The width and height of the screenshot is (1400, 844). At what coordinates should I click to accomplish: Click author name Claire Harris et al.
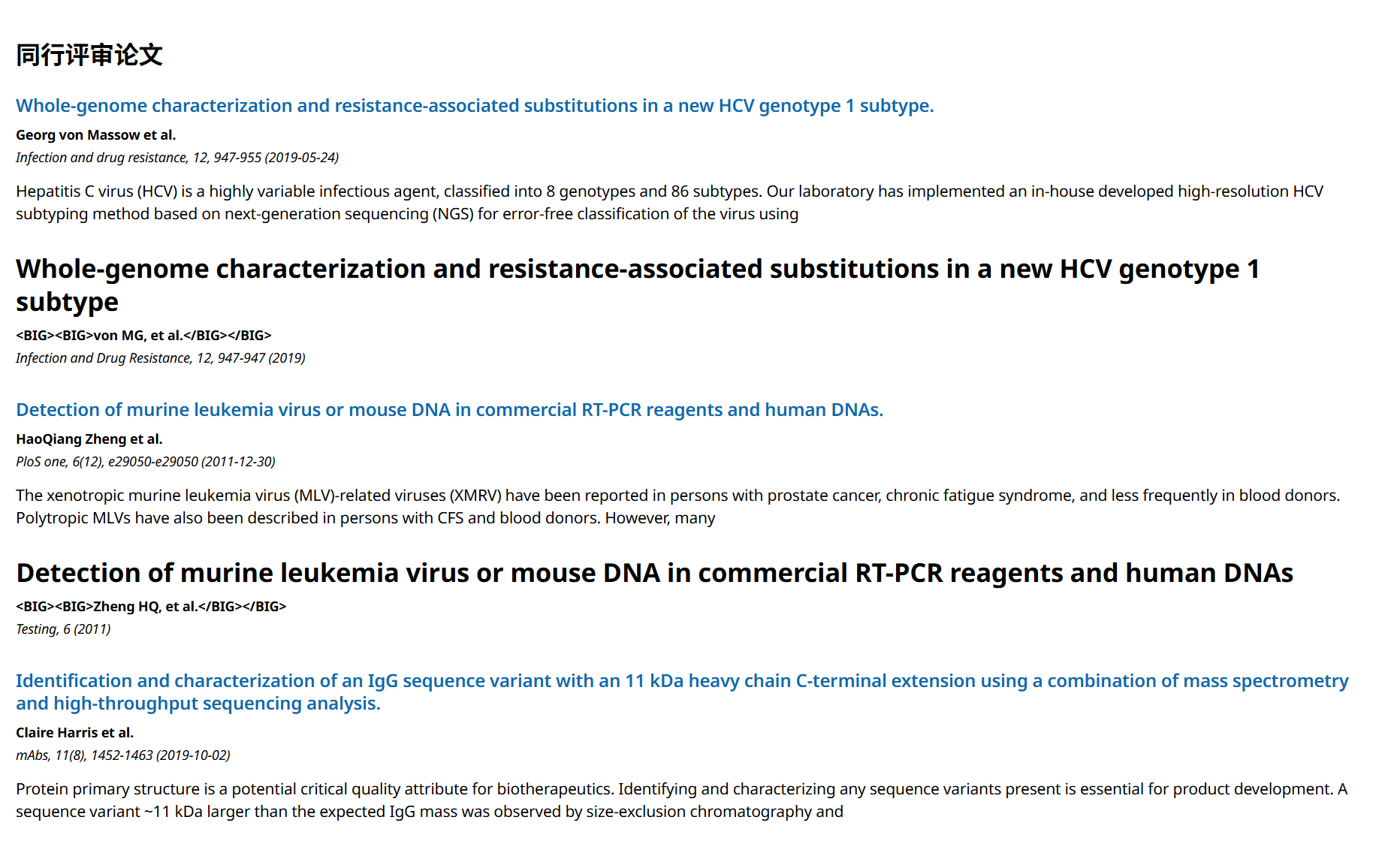[74, 733]
